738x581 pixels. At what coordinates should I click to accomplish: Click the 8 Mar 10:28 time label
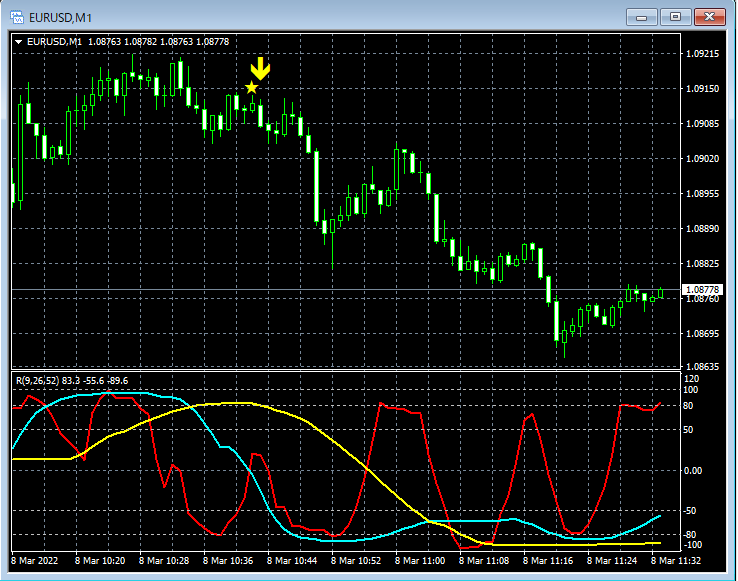tap(164, 561)
